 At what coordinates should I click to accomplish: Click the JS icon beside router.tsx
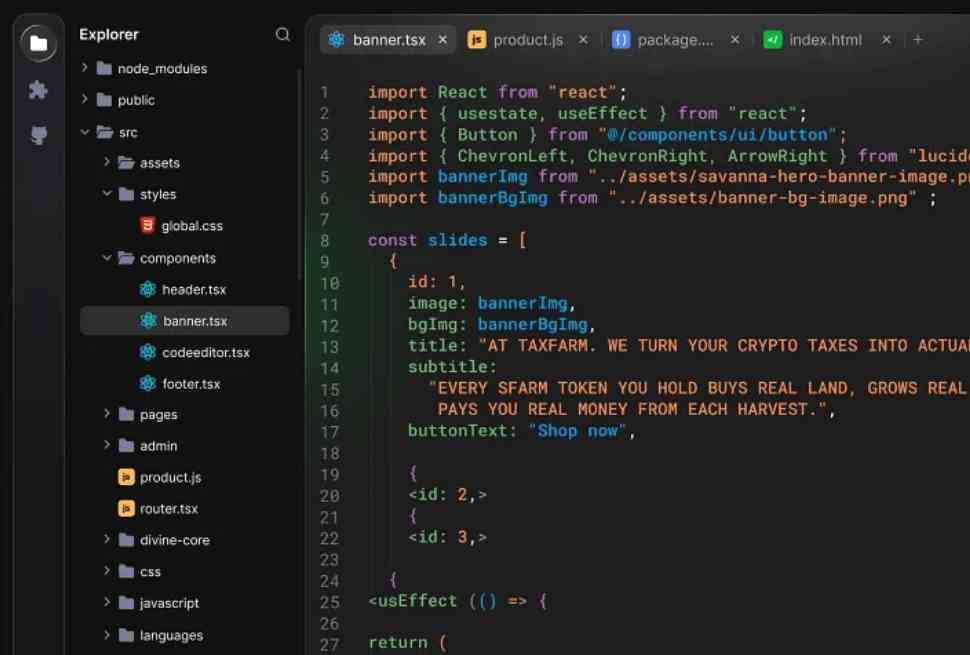pyautogui.click(x=126, y=508)
